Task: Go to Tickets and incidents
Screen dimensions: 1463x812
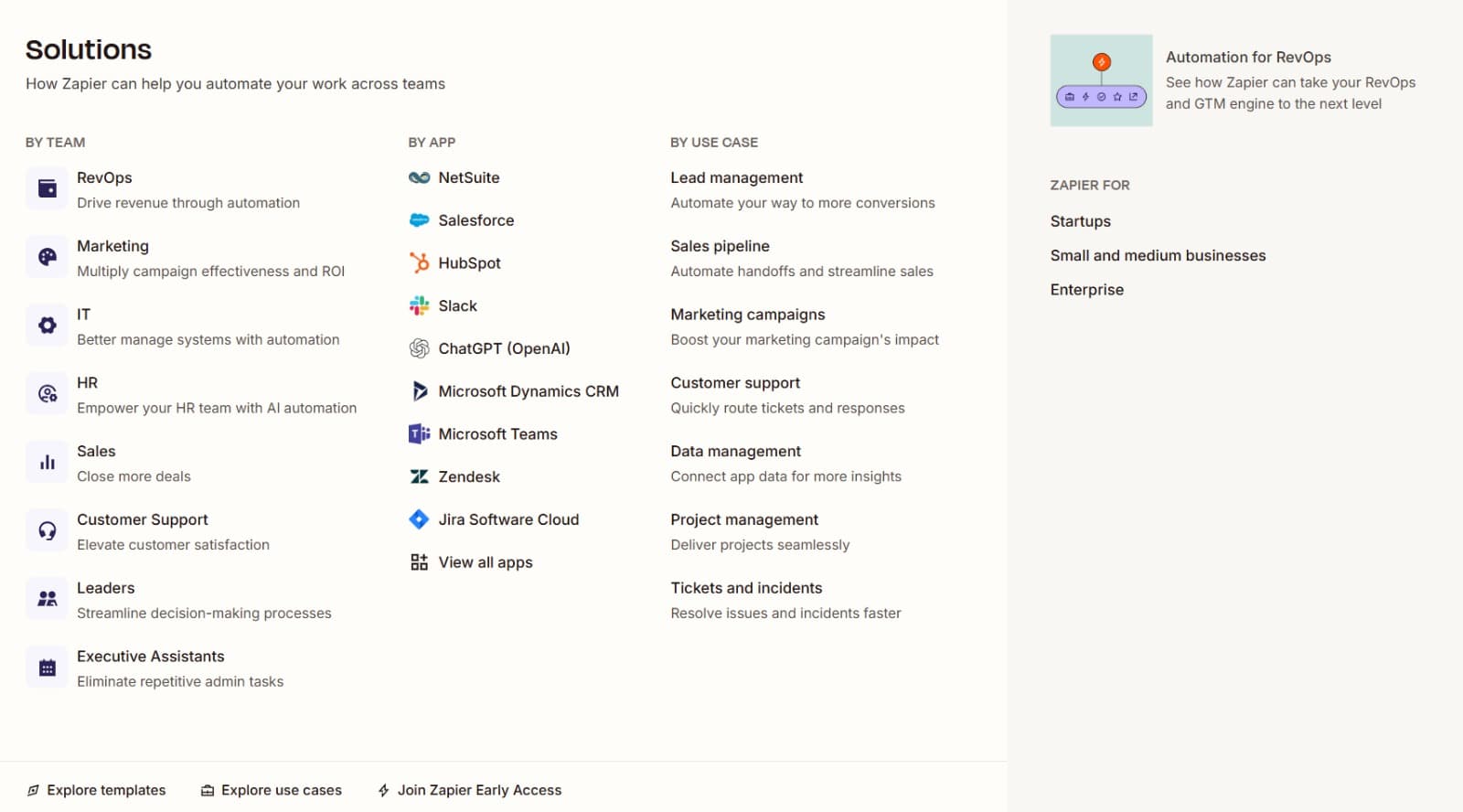Action: click(746, 588)
